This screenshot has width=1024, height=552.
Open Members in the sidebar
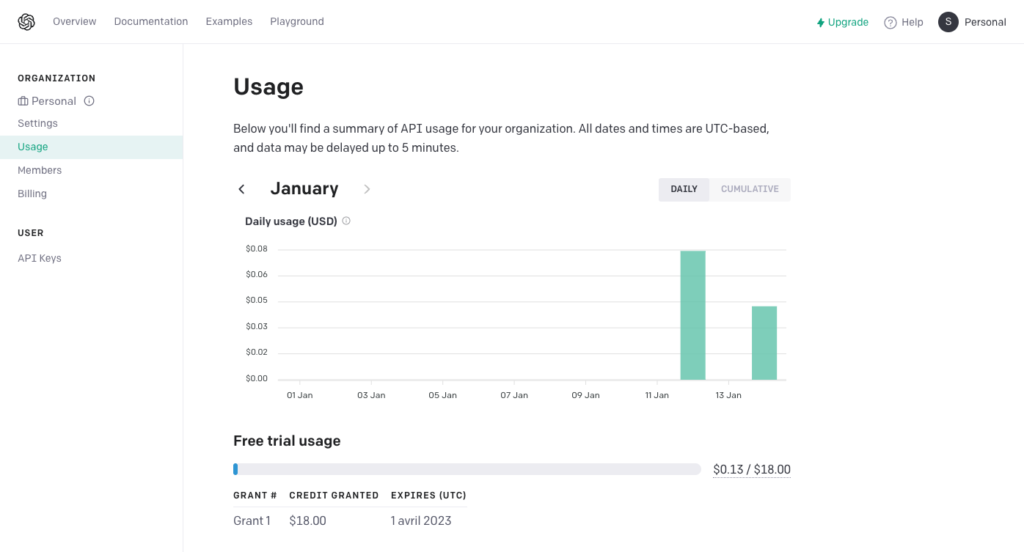[39, 170]
